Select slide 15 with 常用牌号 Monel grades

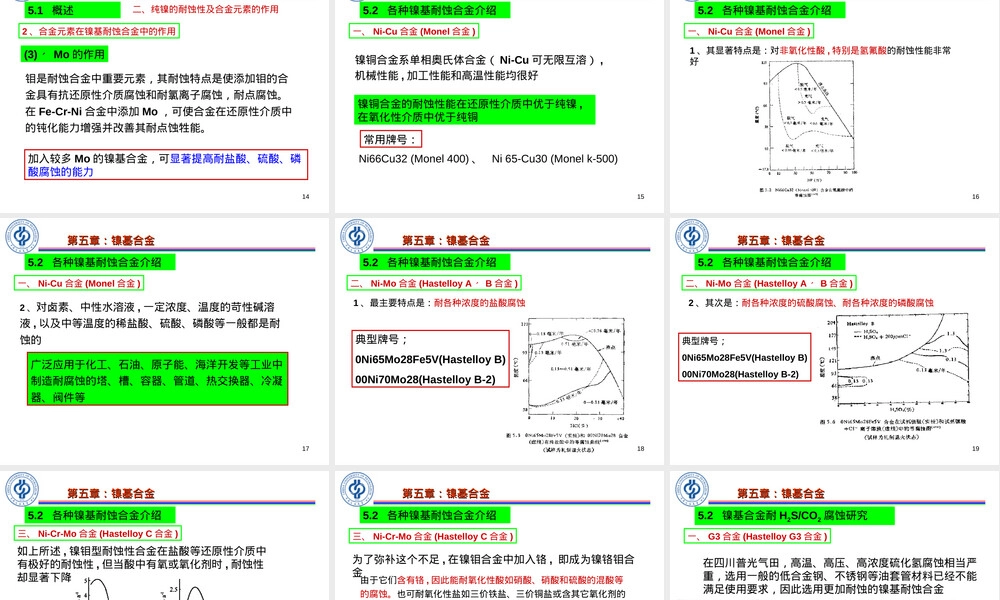[x=499, y=105]
